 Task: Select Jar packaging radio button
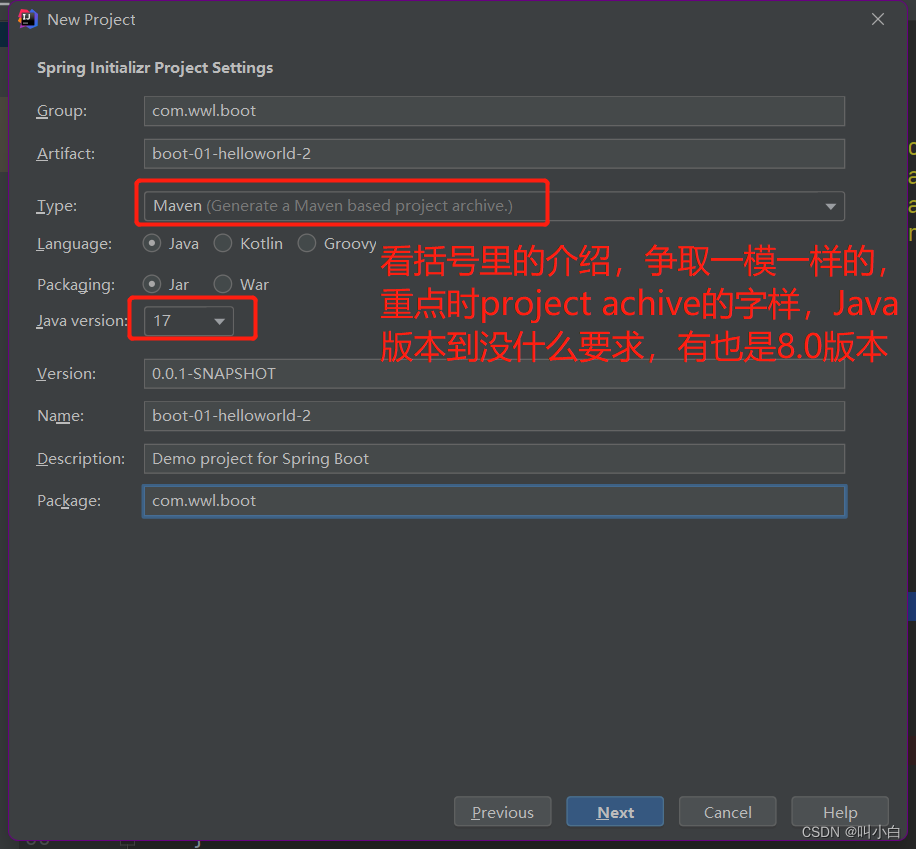pyautogui.click(x=151, y=284)
